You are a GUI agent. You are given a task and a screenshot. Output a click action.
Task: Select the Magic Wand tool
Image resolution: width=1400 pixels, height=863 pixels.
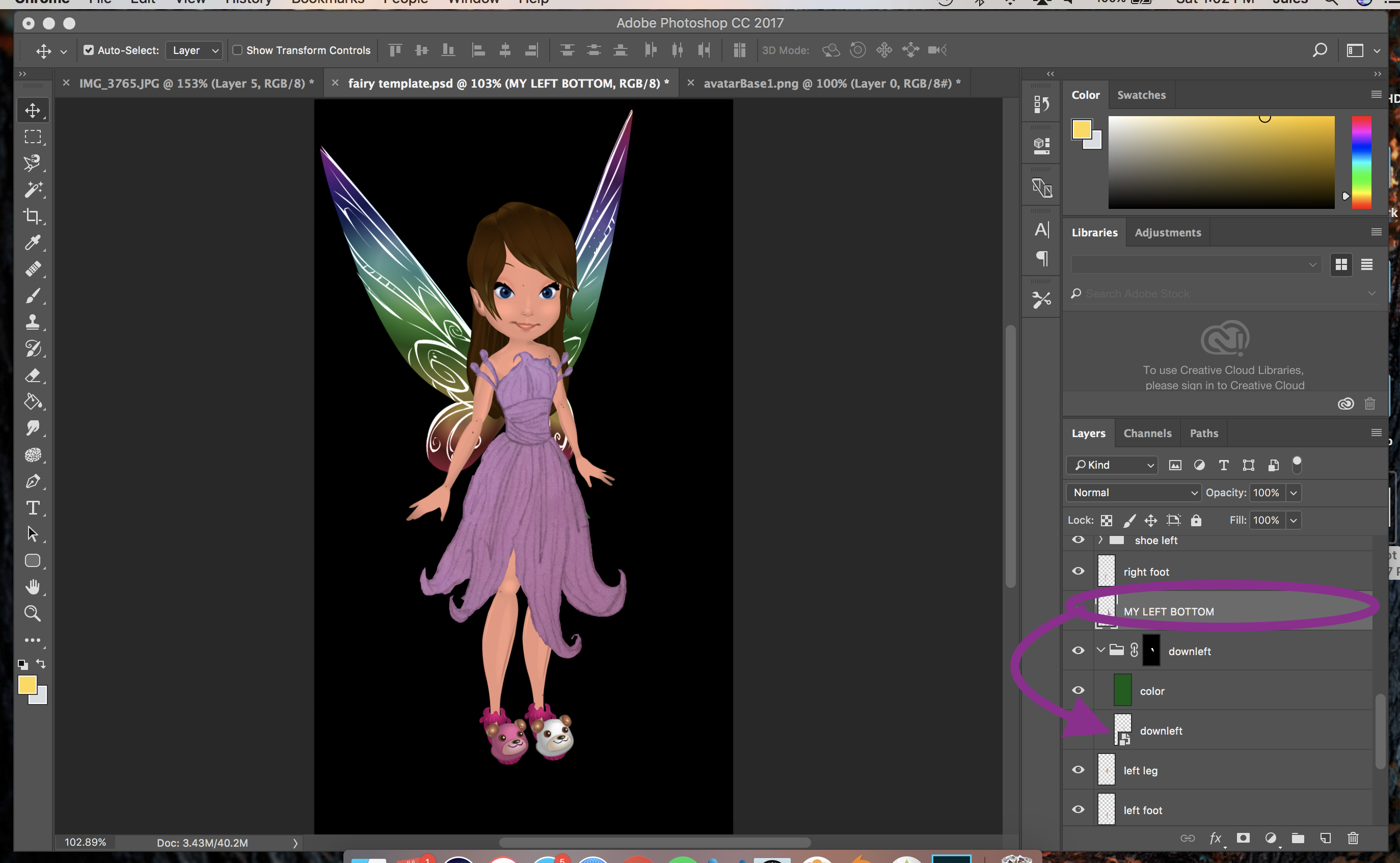pyautogui.click(x=33, y=190)
